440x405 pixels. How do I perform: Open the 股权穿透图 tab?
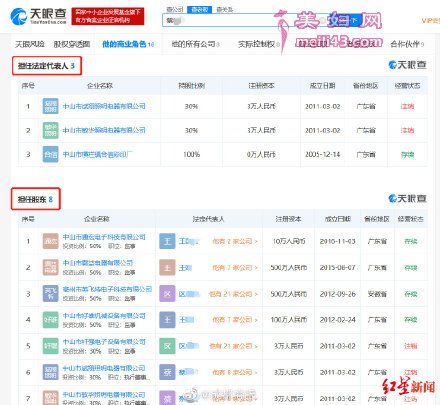tap(72, 44)
